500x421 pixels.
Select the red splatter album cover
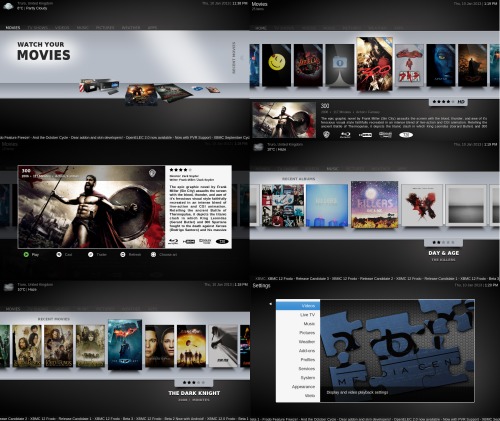point(422,205)
